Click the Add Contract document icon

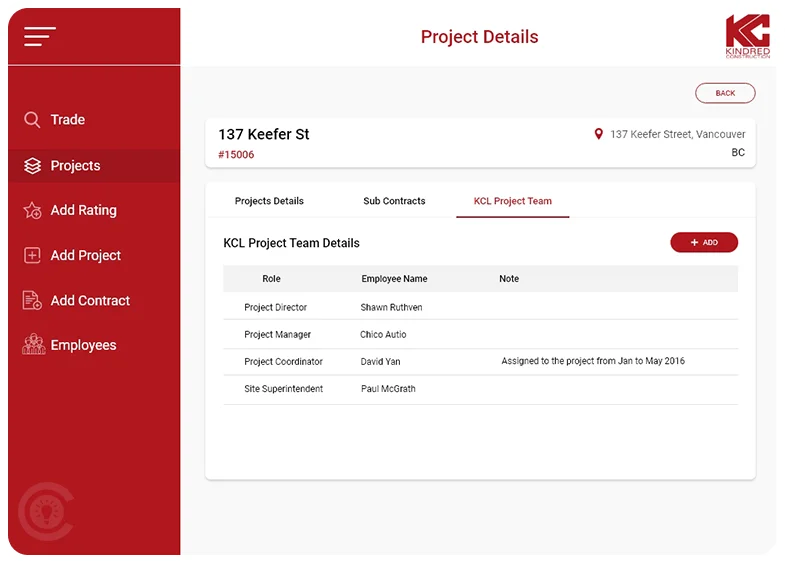tap(32, 301)
